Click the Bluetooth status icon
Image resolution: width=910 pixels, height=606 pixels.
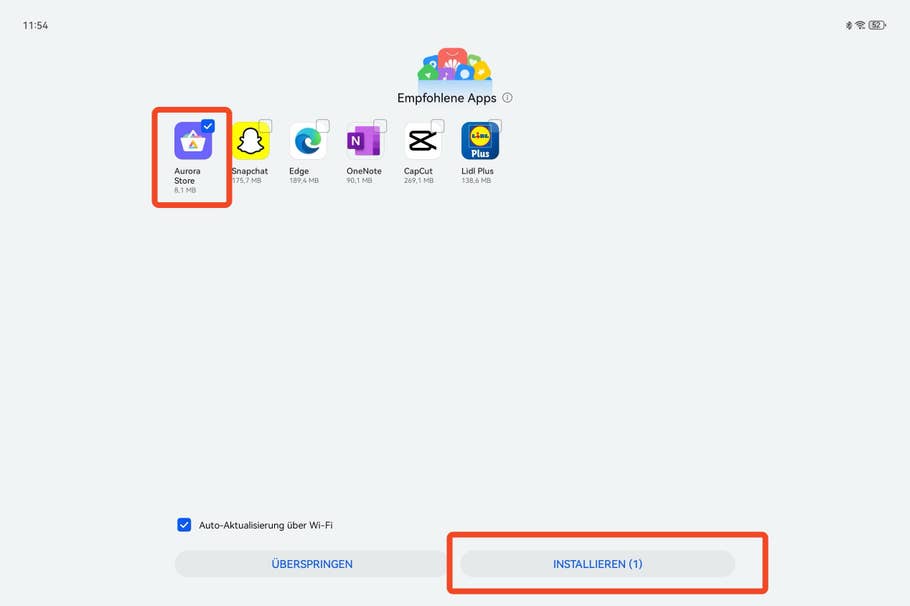point(849,24)
